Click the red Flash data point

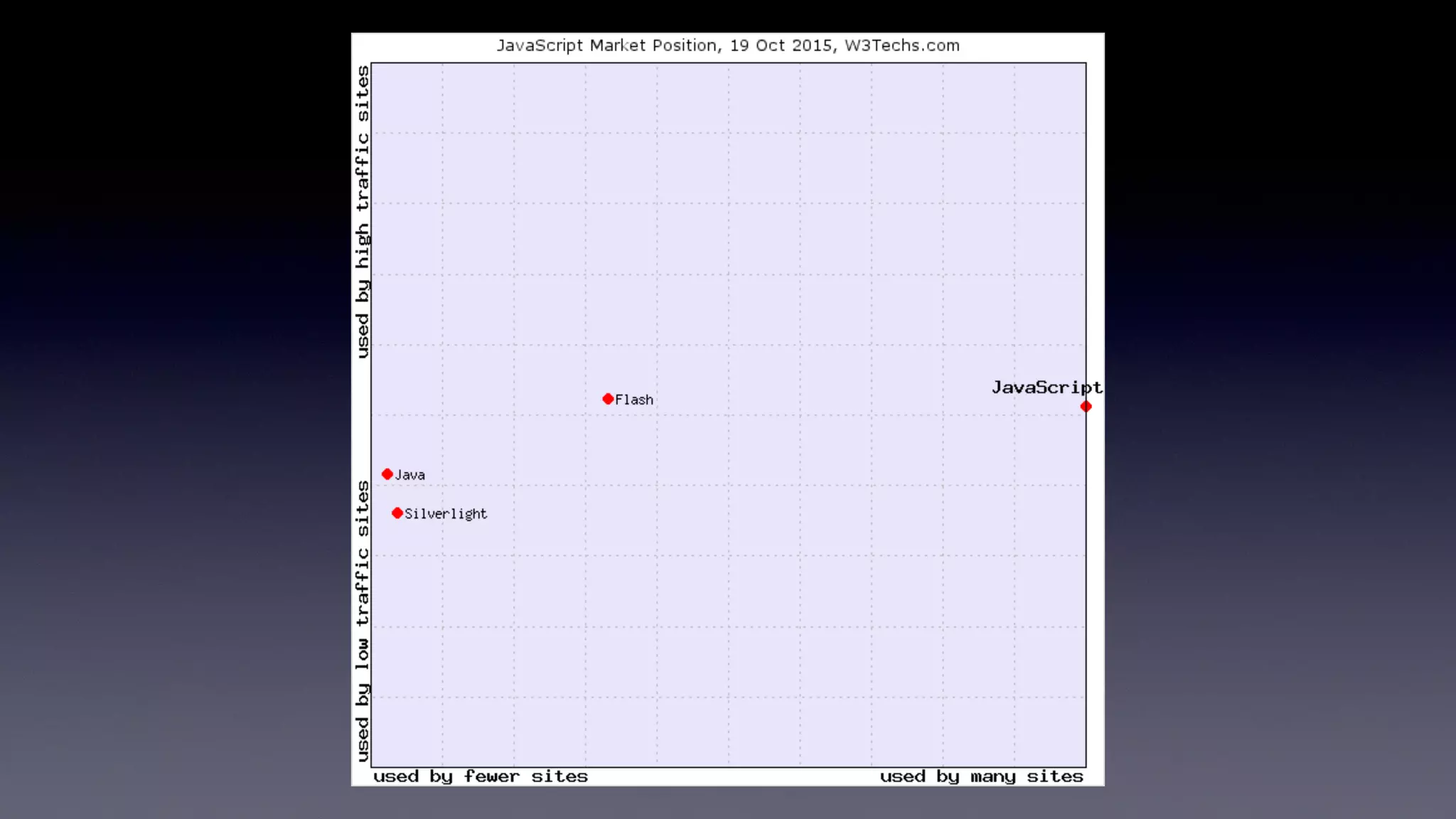pos(608,399)
